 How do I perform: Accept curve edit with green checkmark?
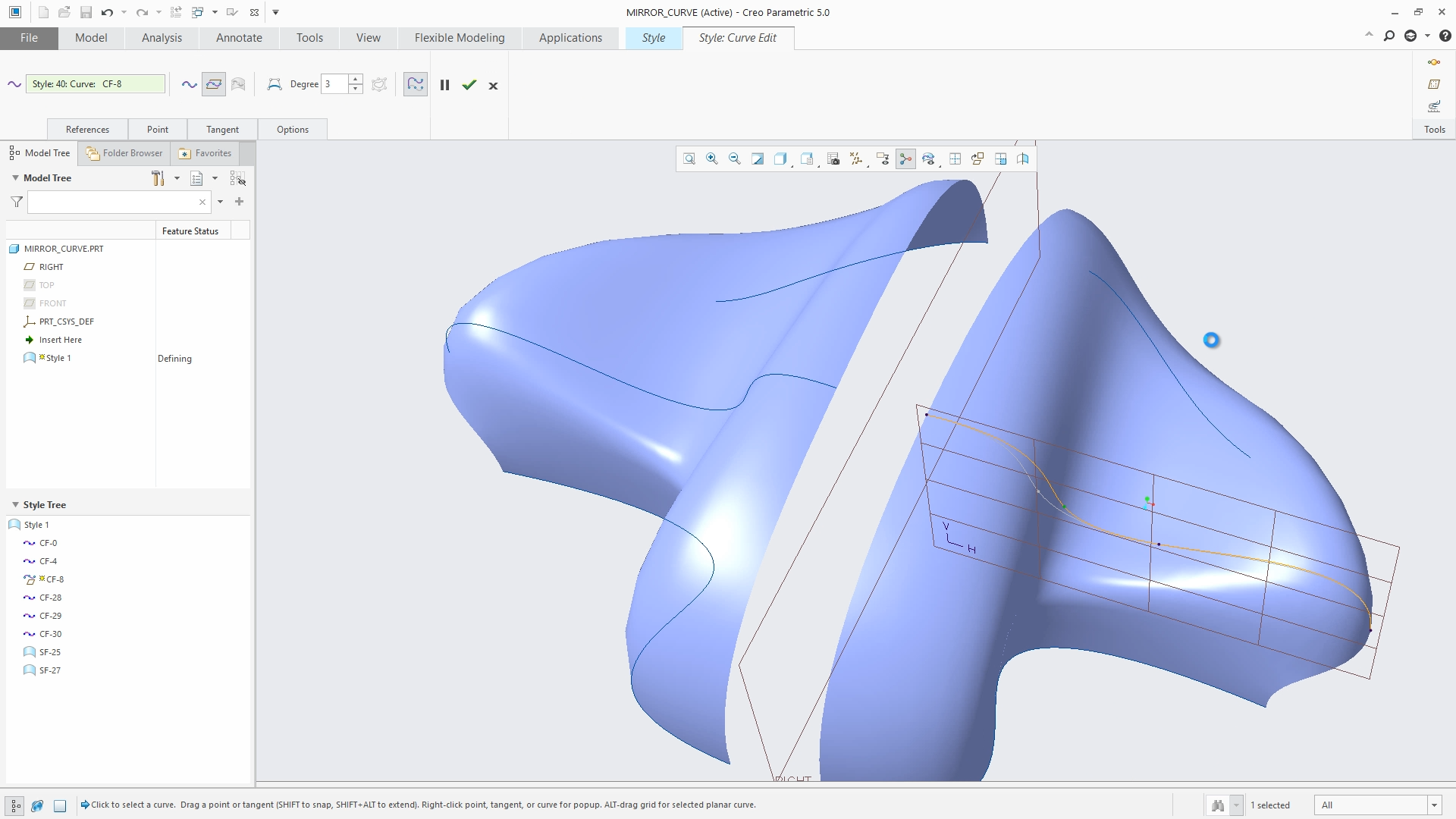(x=469, y=85)
